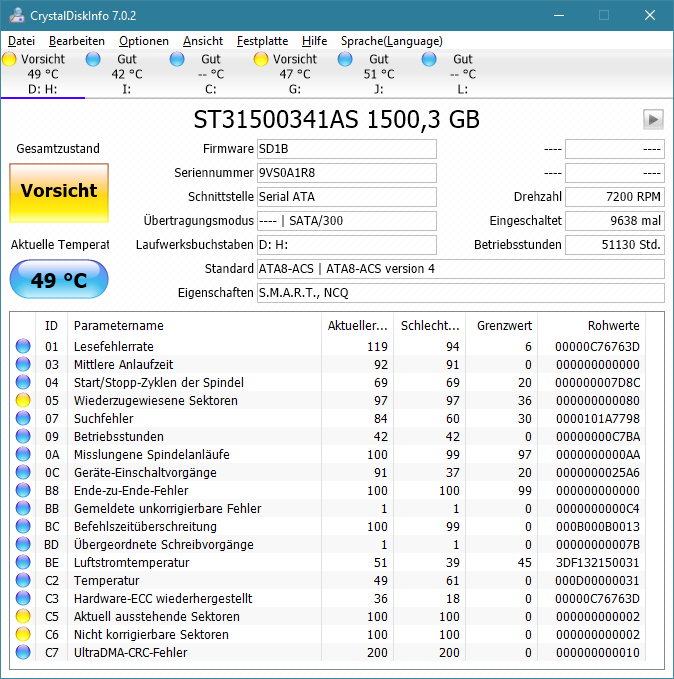Click the status orb for Start/Stopp-Zyklen der Spindel
Image resolution: width=674 pixels, height=679 pixels.
coord(23,382)
